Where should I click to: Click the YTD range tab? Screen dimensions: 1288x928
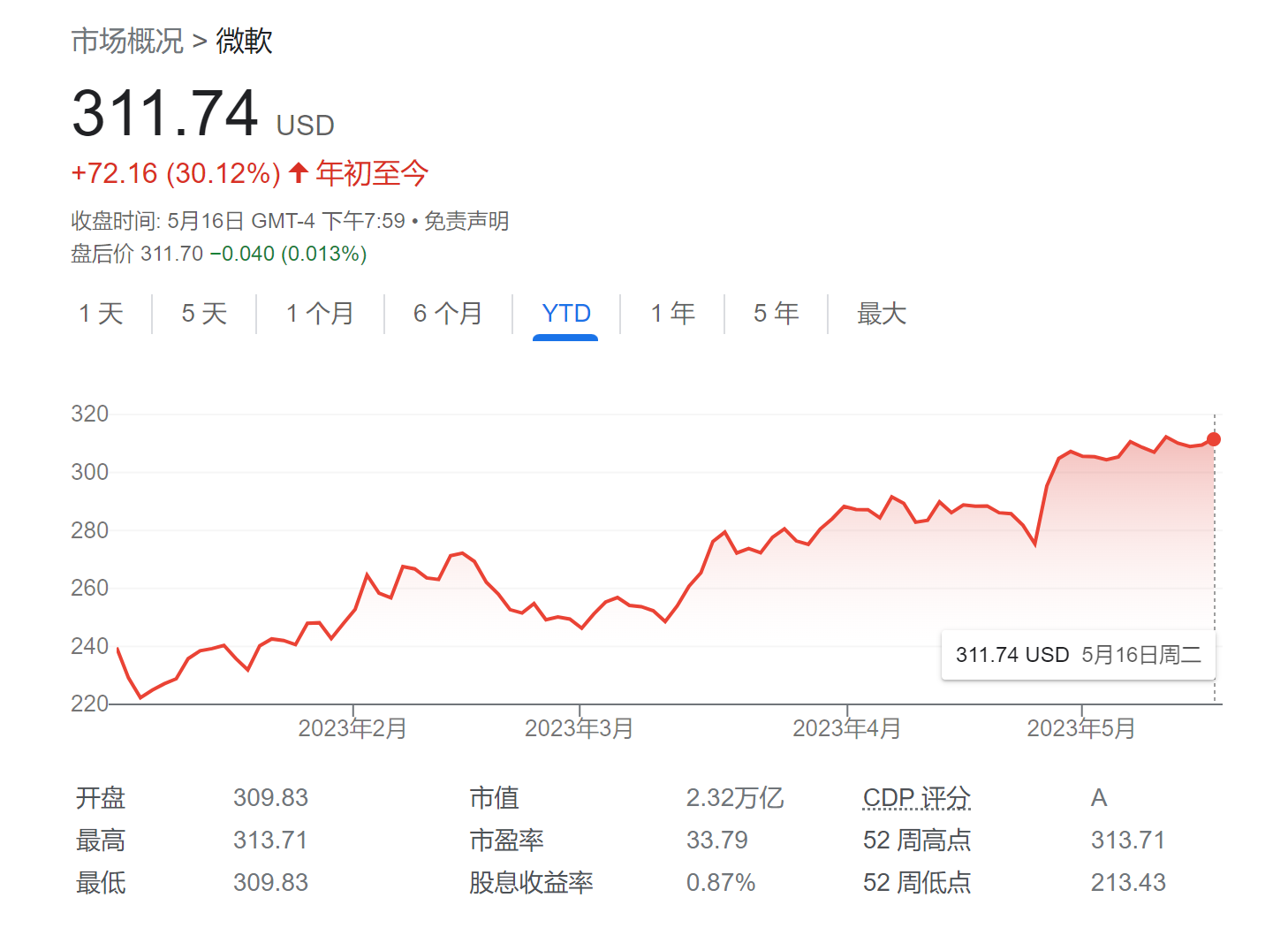[565, 314]
